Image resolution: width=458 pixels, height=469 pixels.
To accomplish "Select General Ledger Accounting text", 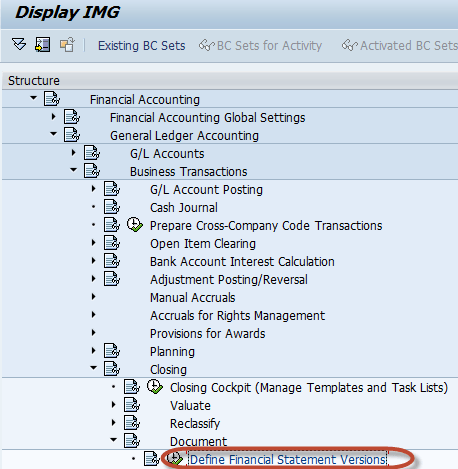I will (184, 136).
